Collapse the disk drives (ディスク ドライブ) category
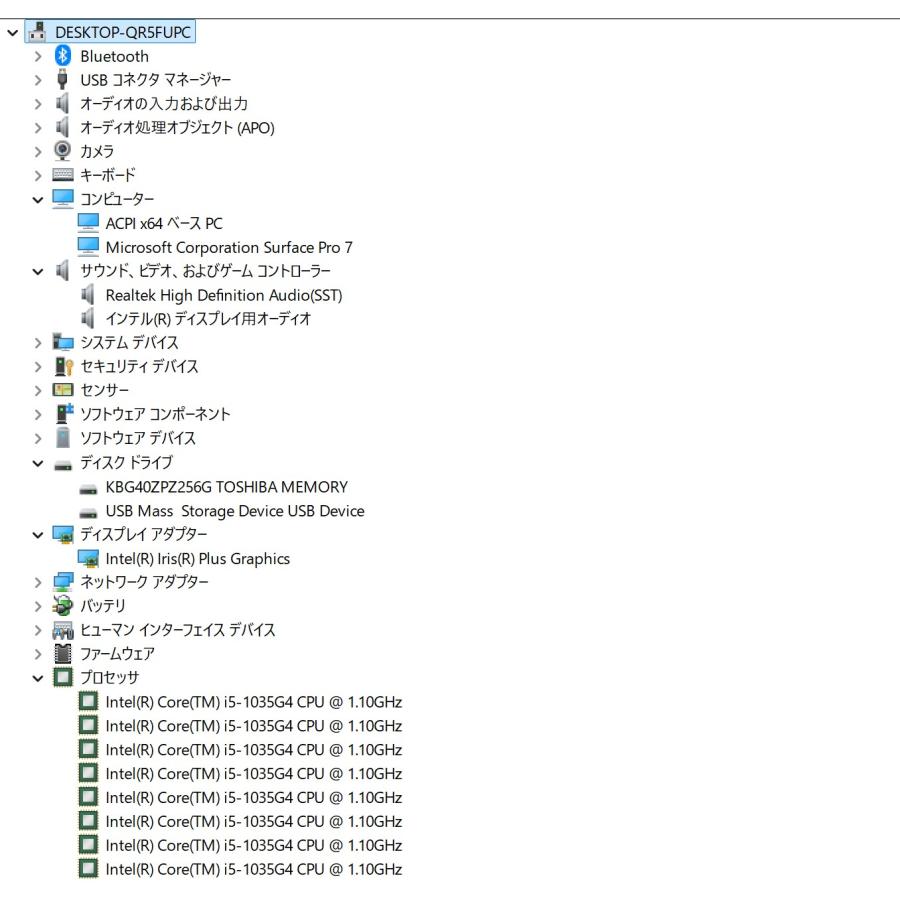Viewport: 900px width, 900px height. tap(38, 463)
